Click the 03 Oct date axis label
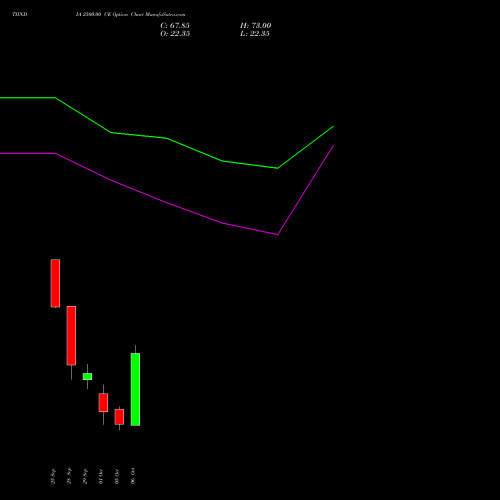Viewport: 500px width, 500px height. (x=117, y=476)
